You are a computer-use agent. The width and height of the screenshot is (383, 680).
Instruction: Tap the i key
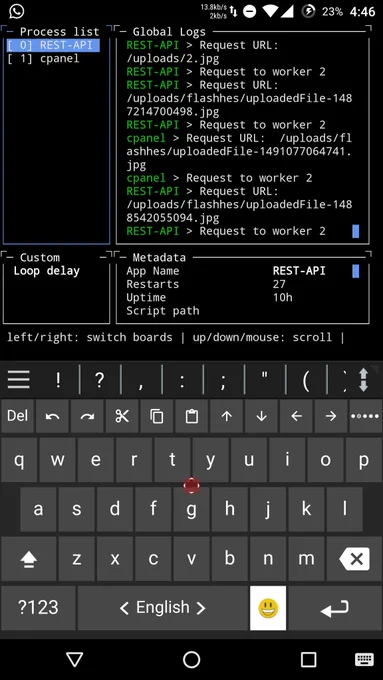[x=287, y=460]
